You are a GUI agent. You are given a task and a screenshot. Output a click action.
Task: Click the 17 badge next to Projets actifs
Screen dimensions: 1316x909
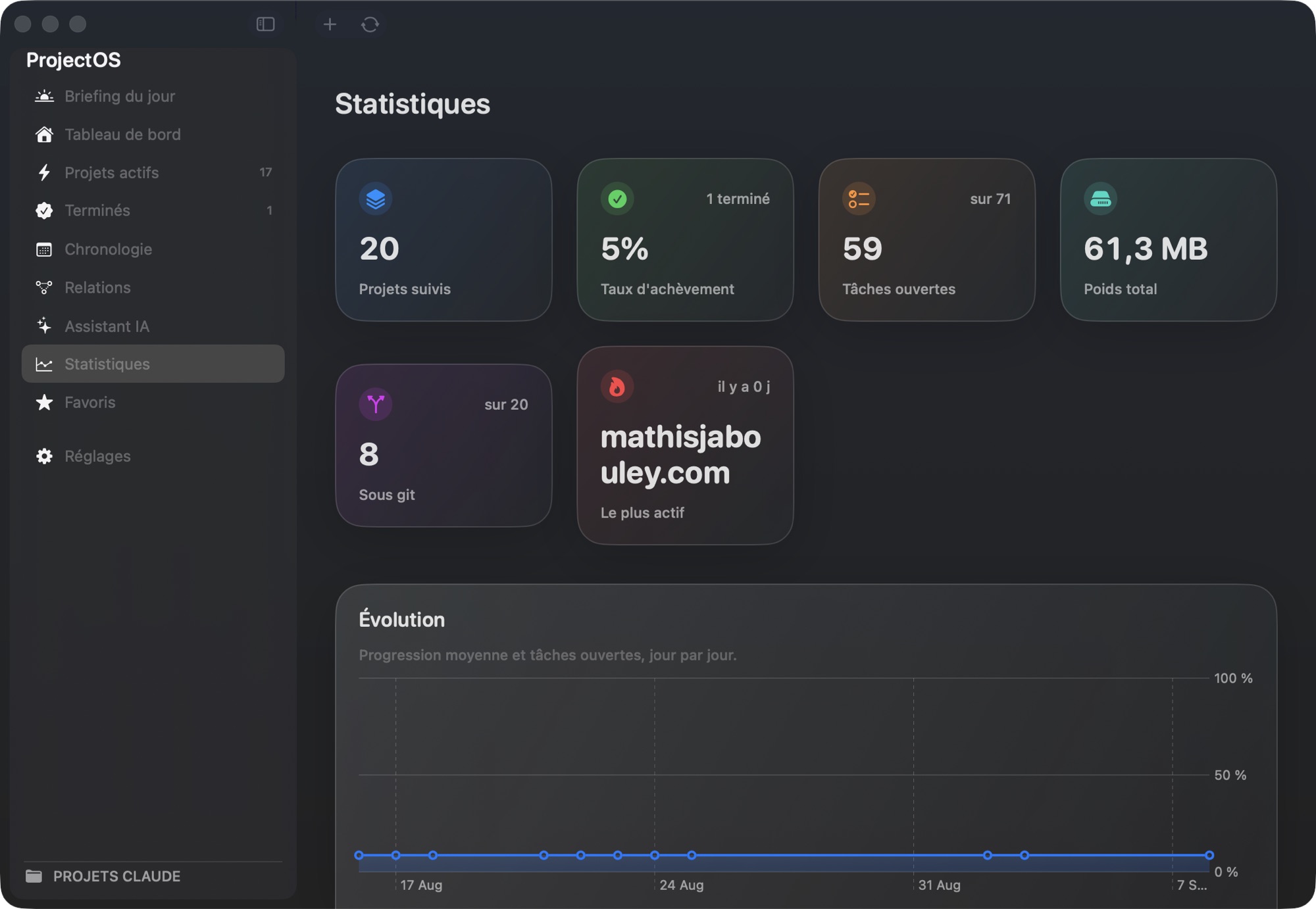266,172
